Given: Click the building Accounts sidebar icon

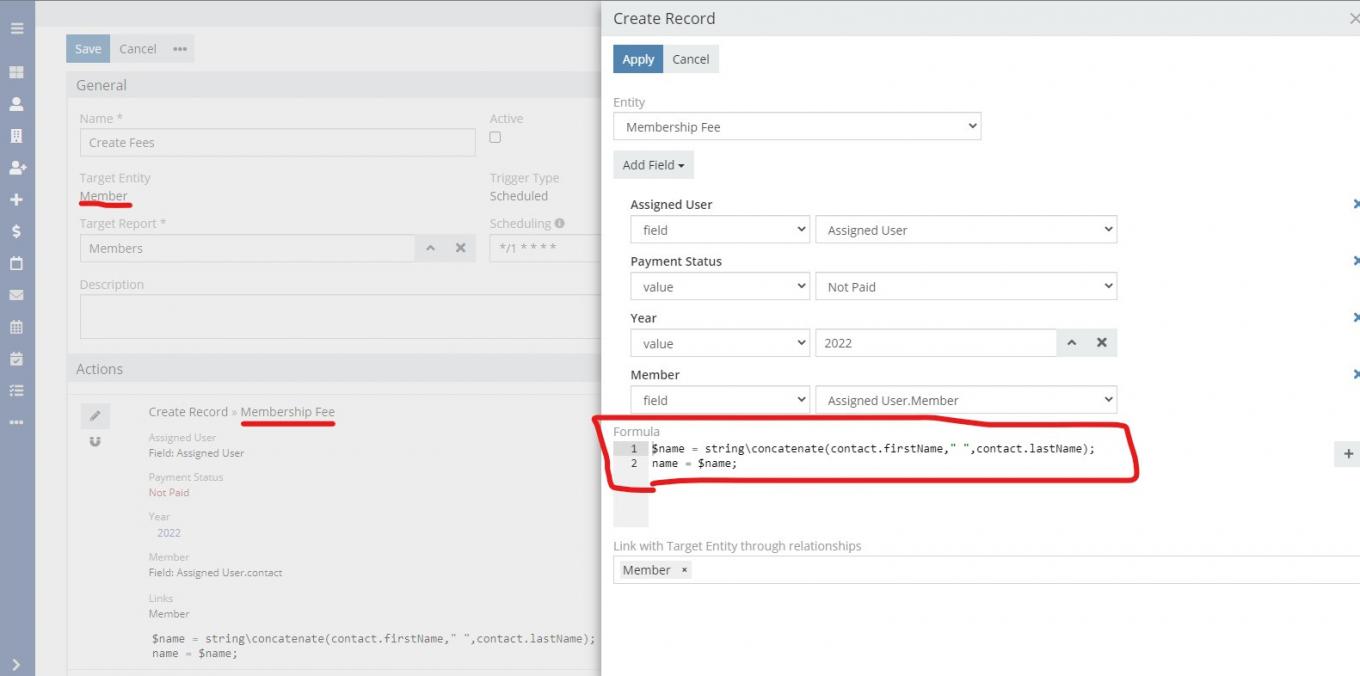Looking at the screenshot, I should [16, 136].
